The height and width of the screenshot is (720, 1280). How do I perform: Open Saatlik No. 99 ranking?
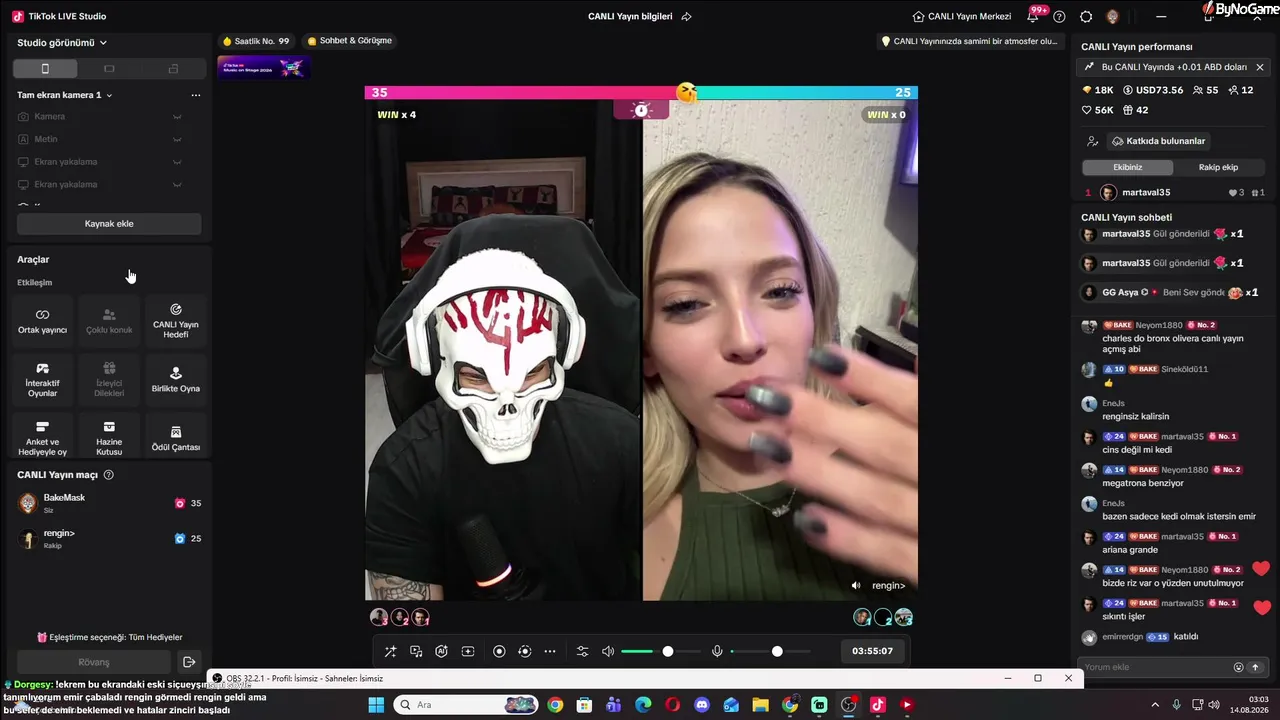(x=256, y=41)
